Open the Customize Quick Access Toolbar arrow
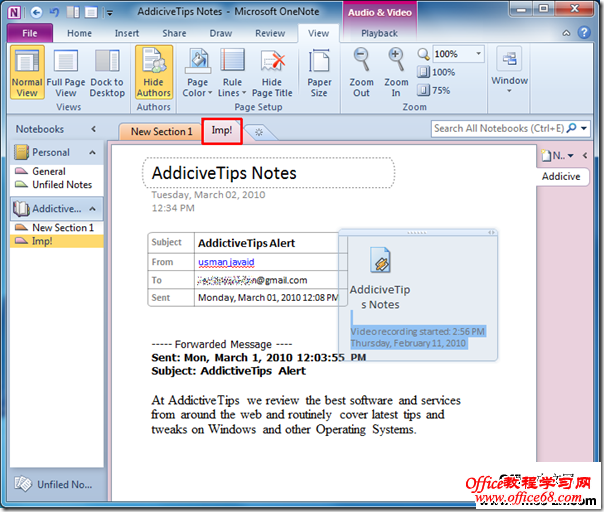604x512 pixels. (110, 13)
